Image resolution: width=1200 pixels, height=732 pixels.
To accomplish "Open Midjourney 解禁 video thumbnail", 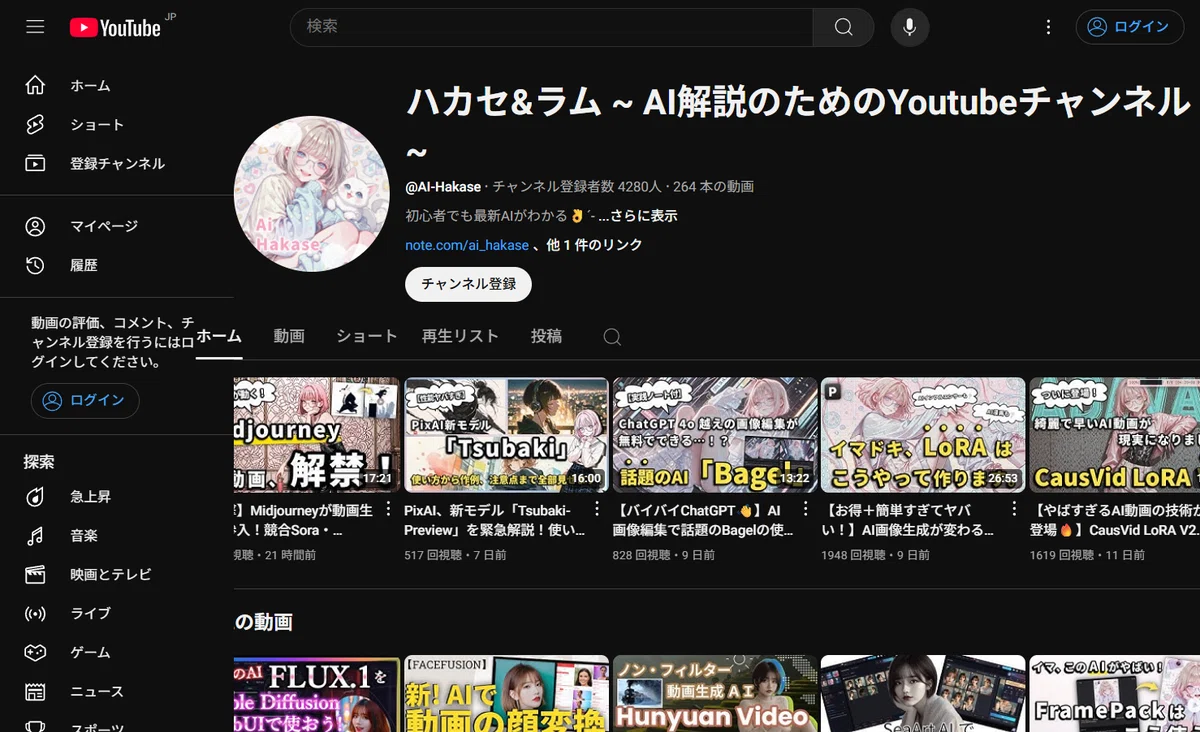I will point(317,435).
